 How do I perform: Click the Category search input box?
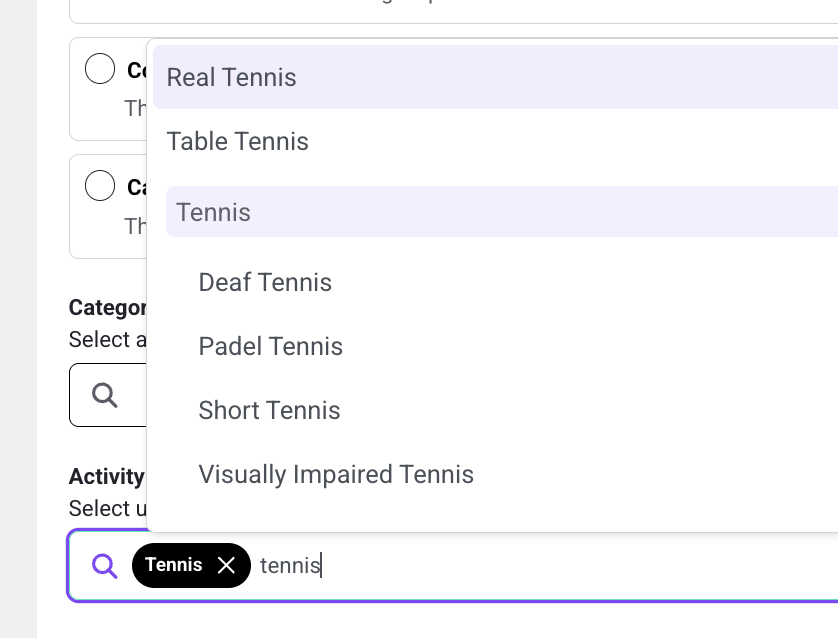[x=108, y=395]
